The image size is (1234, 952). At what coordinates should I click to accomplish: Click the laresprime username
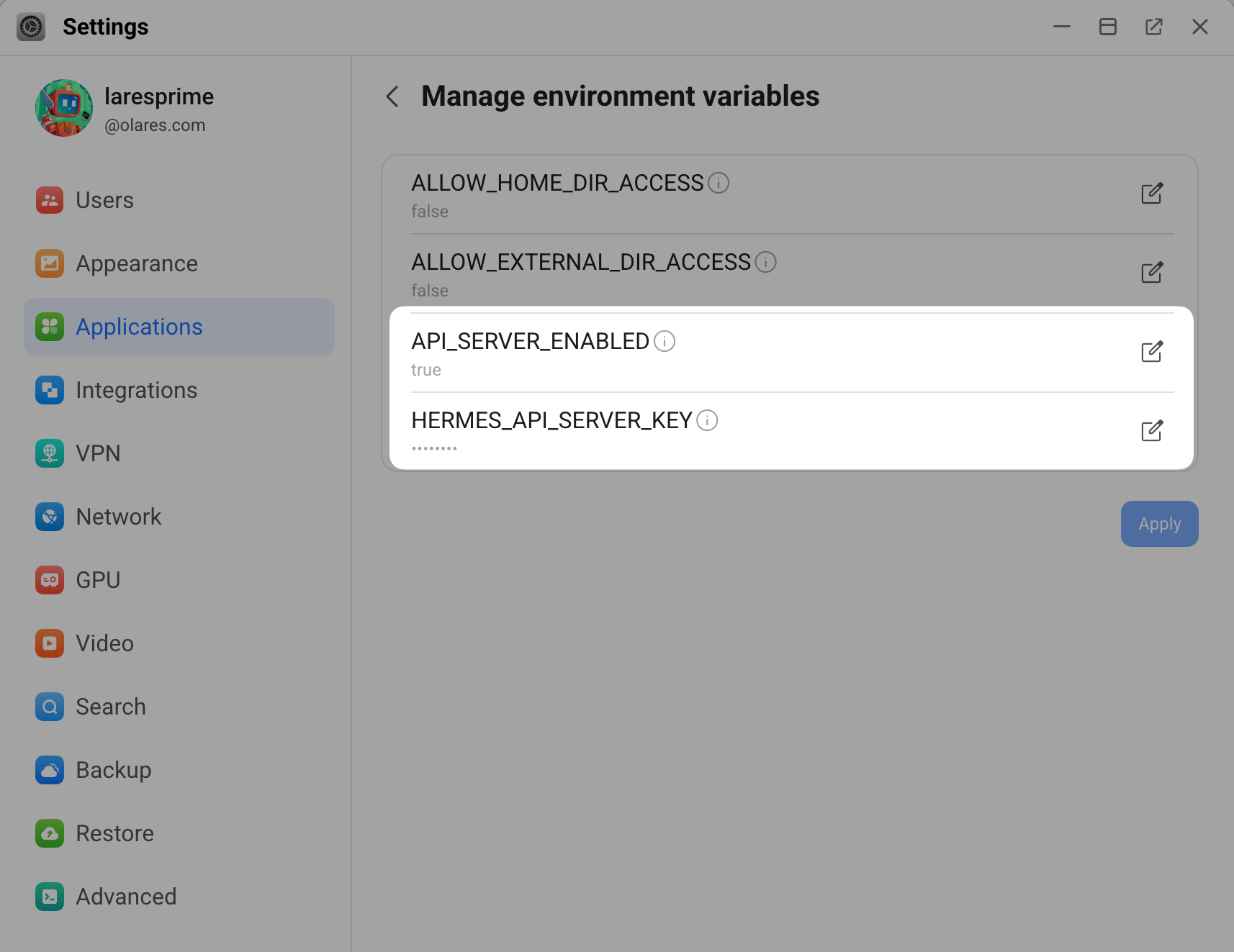(x=159, y=96)
